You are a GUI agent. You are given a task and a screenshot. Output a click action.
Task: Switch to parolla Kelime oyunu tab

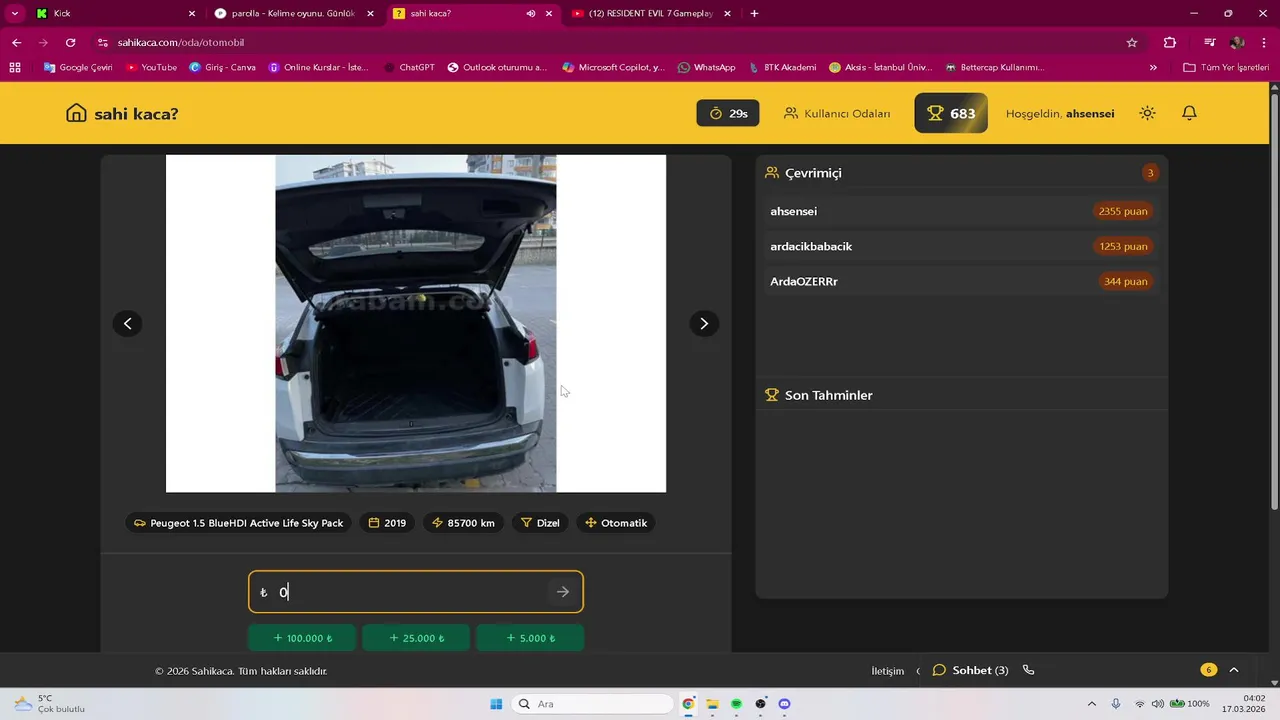pyautogui.click(x=292, y=14)
